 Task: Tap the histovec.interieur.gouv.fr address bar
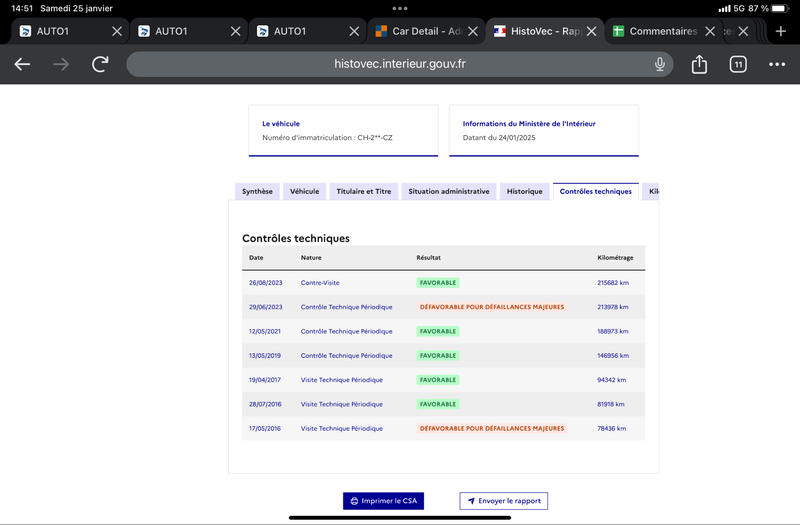click(x=400, y=64)
